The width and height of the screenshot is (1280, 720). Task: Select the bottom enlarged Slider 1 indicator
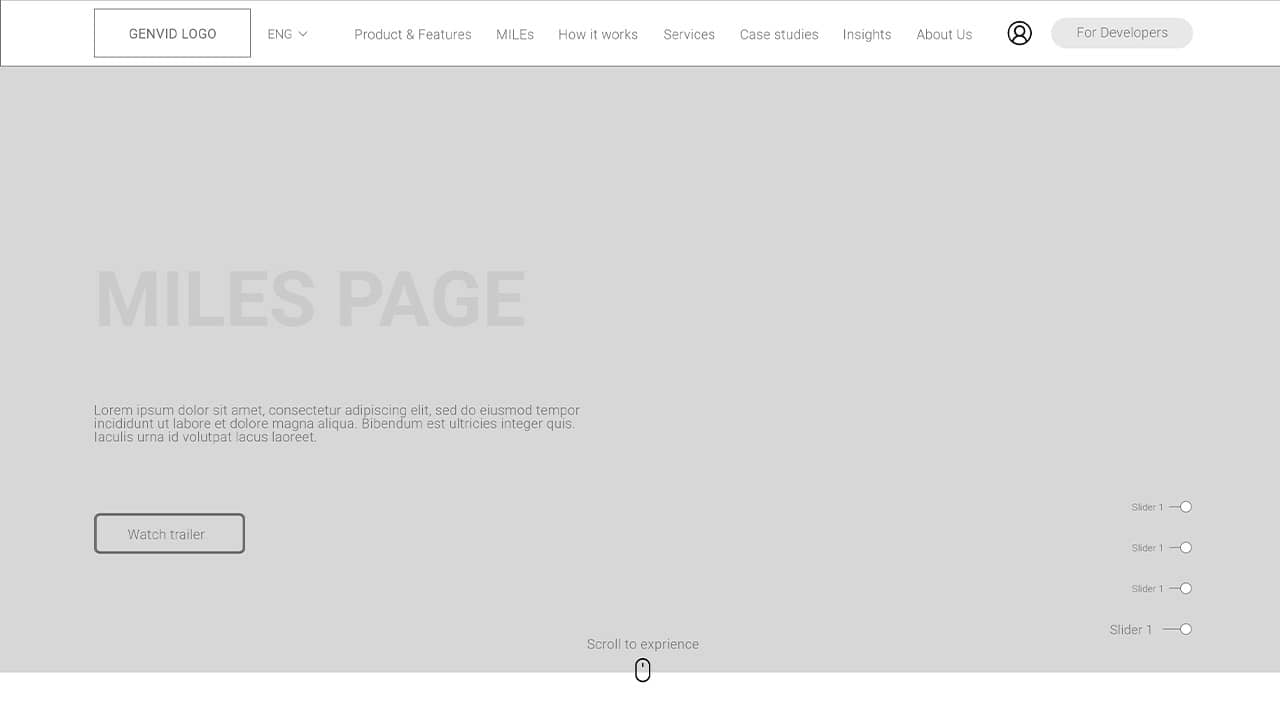(x=1185, y=629)
